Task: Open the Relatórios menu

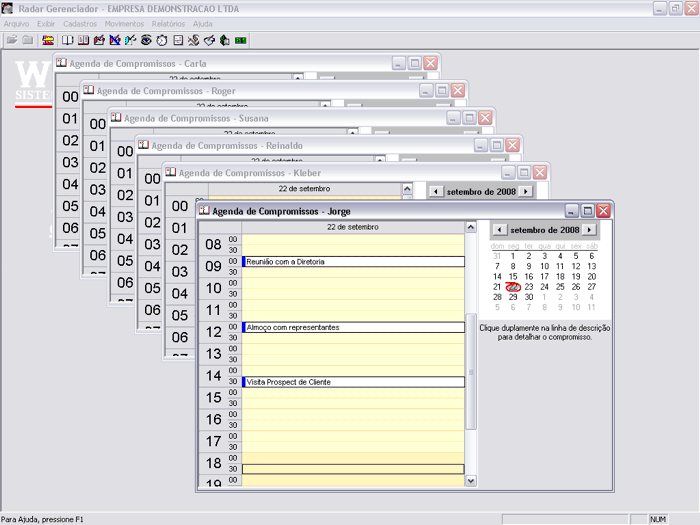Action: tap(168, 23)
